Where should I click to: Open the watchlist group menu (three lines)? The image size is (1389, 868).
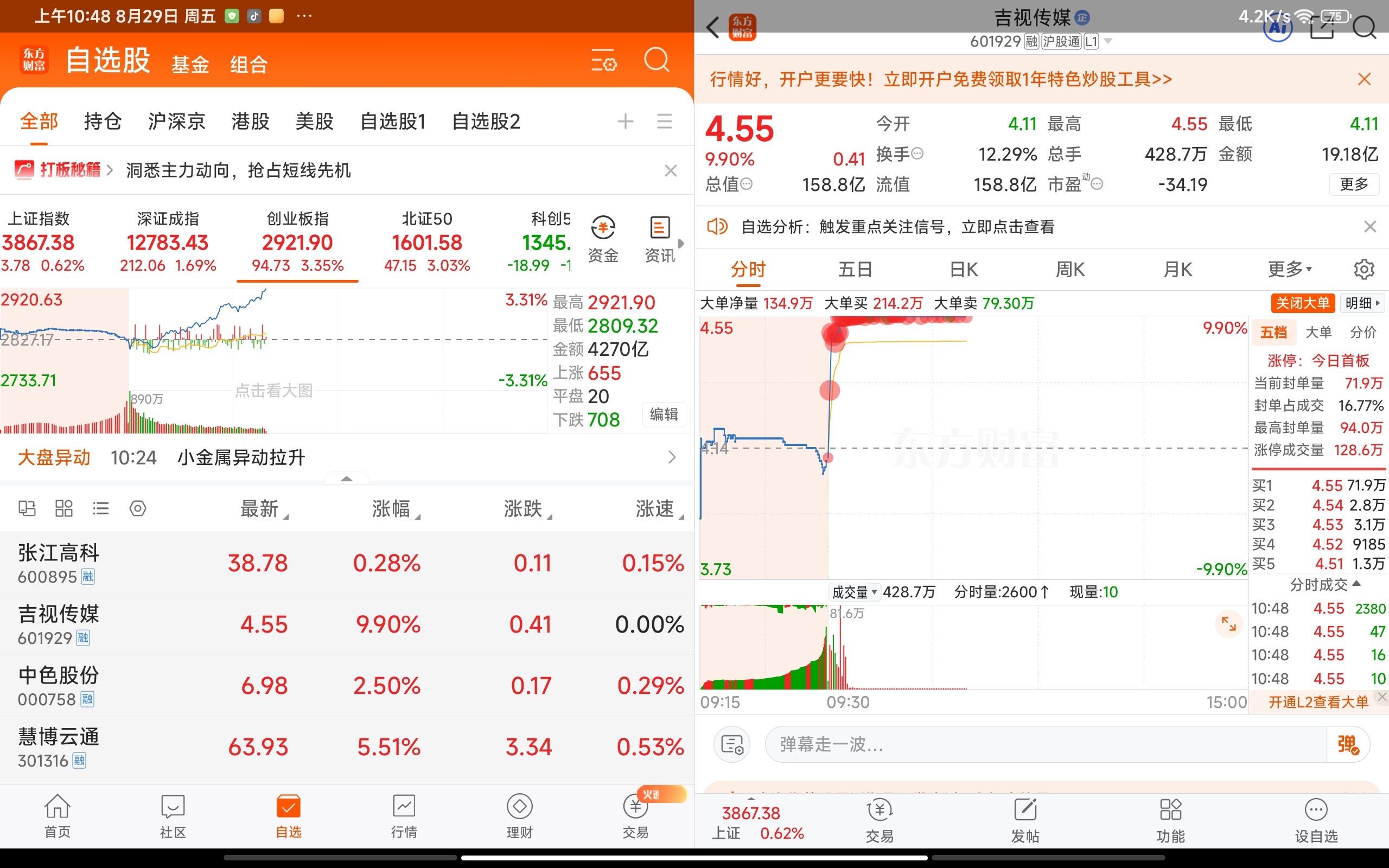click(x=665, y=121)
